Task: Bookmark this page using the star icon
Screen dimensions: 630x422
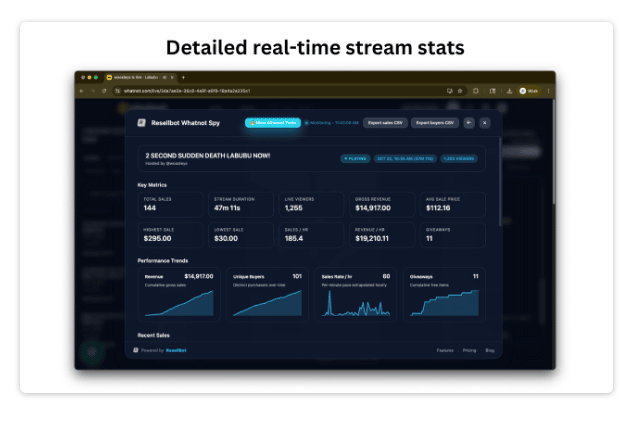Action: coord(461,90)
